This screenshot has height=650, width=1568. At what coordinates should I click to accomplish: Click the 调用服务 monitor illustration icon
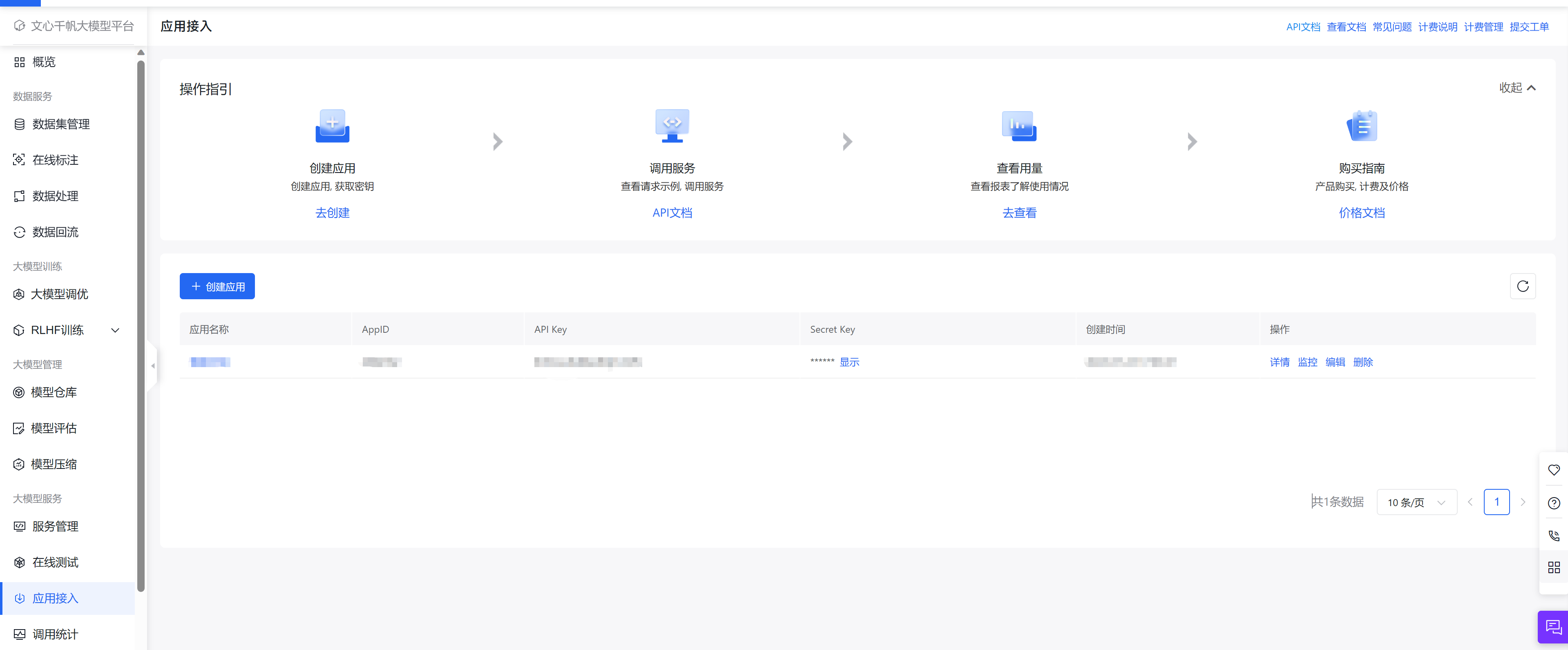(671, 126)
